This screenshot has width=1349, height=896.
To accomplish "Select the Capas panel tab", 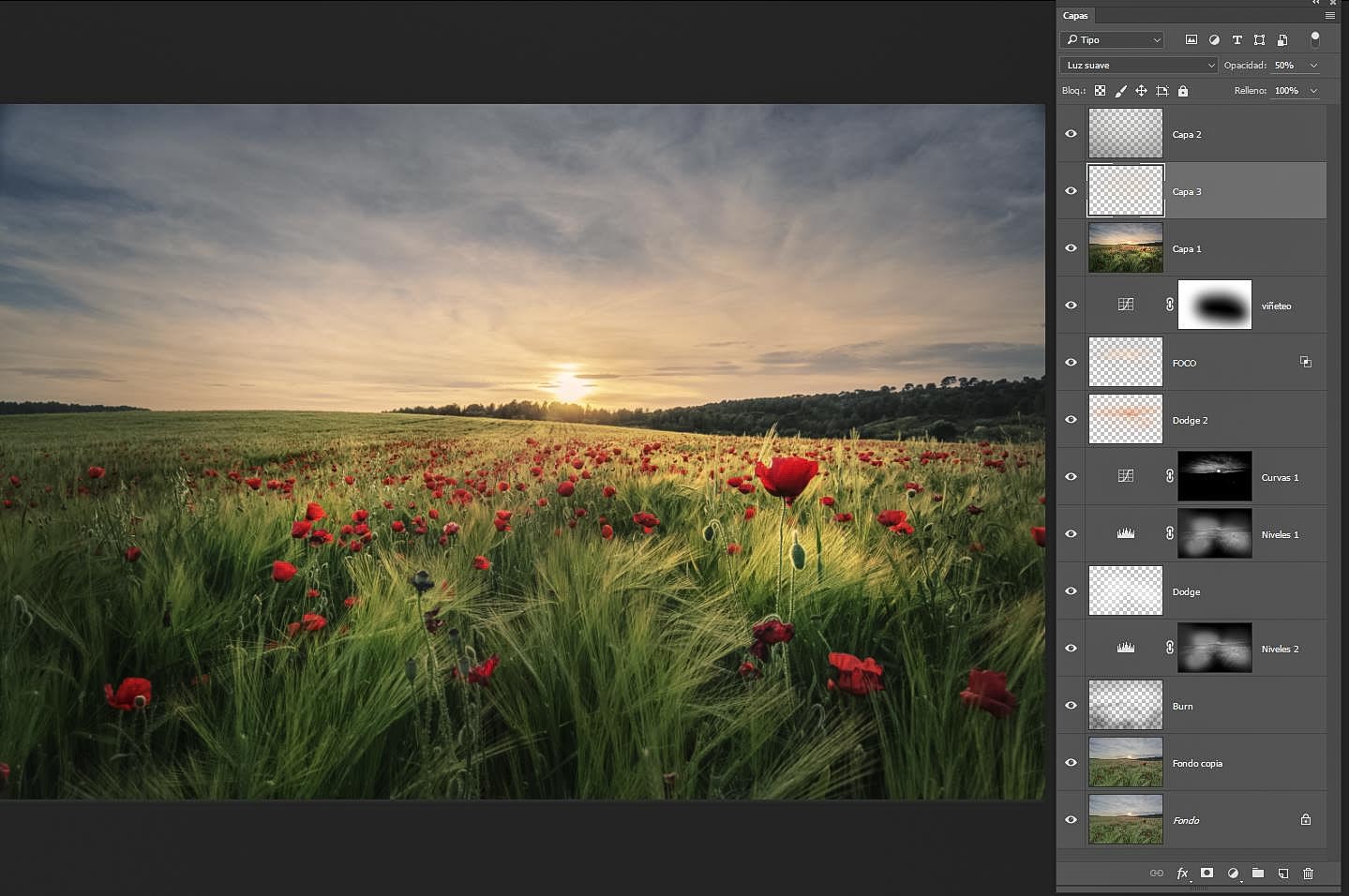I will tap(1075, 16).
